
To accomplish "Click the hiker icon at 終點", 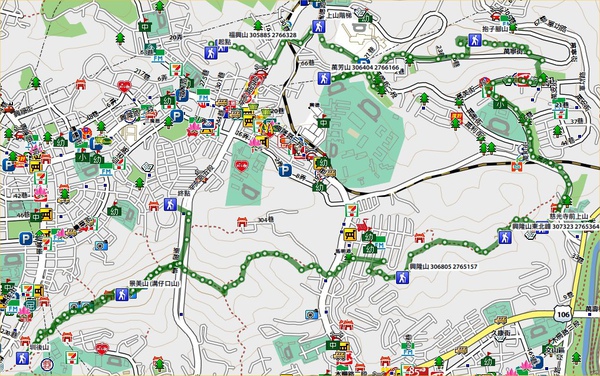I will point(170,204).
